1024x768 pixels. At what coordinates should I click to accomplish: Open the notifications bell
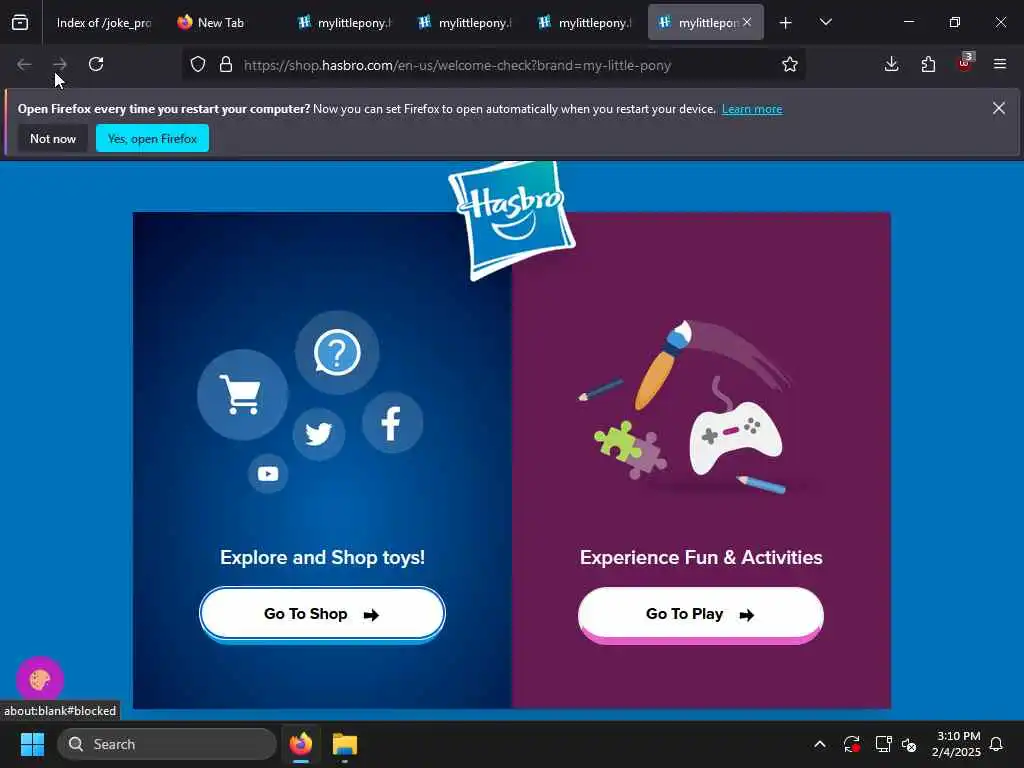(996, 744)
